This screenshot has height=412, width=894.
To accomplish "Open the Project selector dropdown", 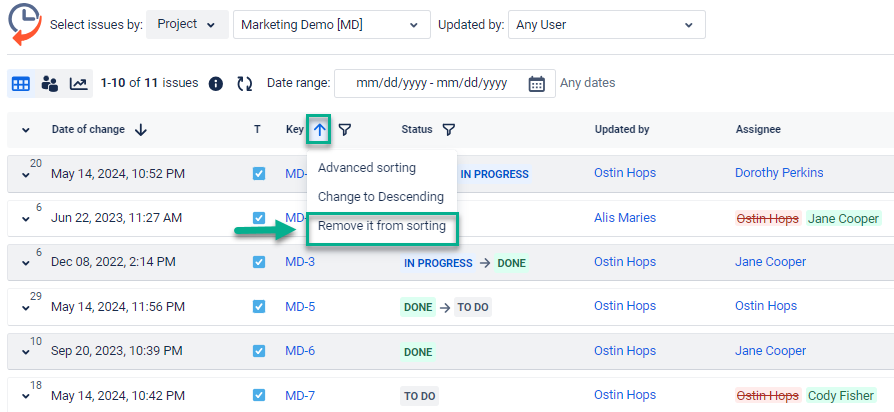I will click(186, 25).
